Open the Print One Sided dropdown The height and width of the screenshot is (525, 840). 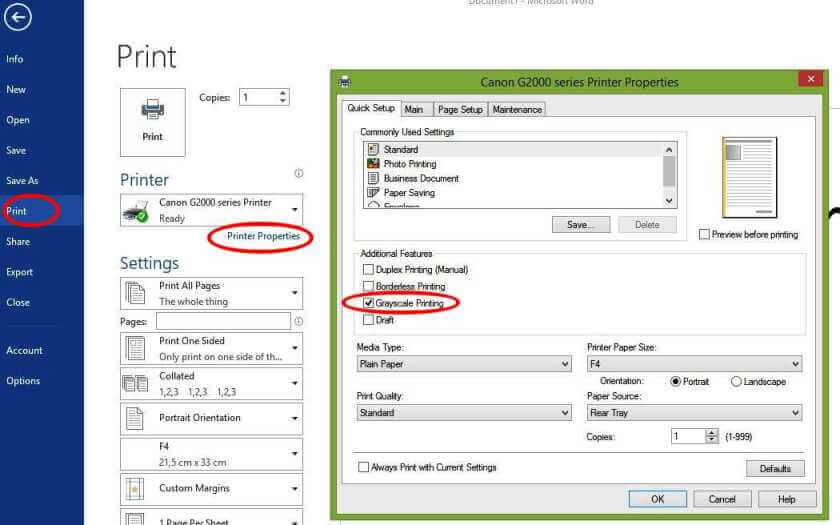295,348
